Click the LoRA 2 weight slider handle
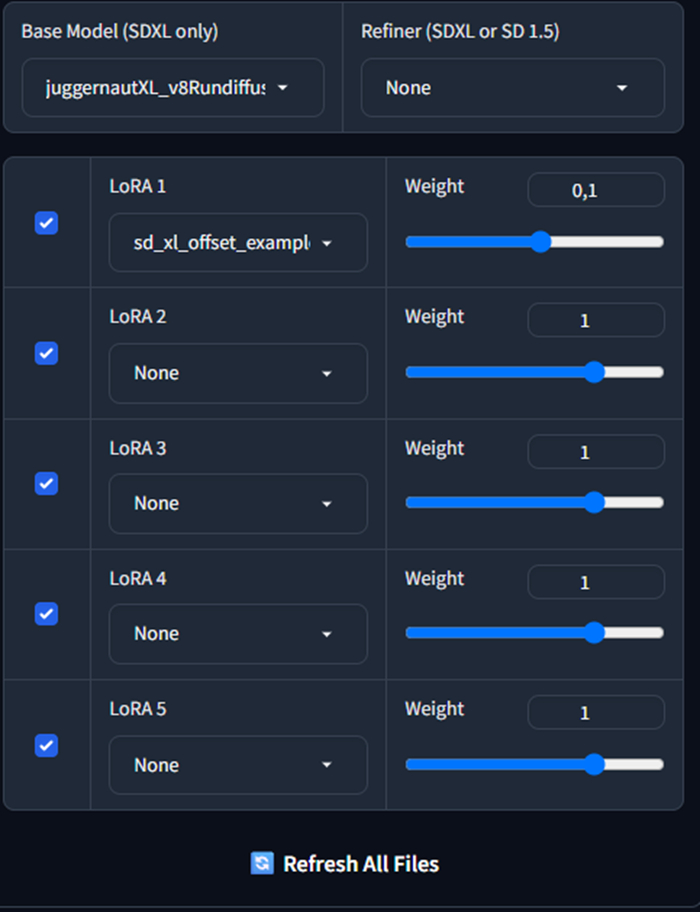 tap(594, 372)
